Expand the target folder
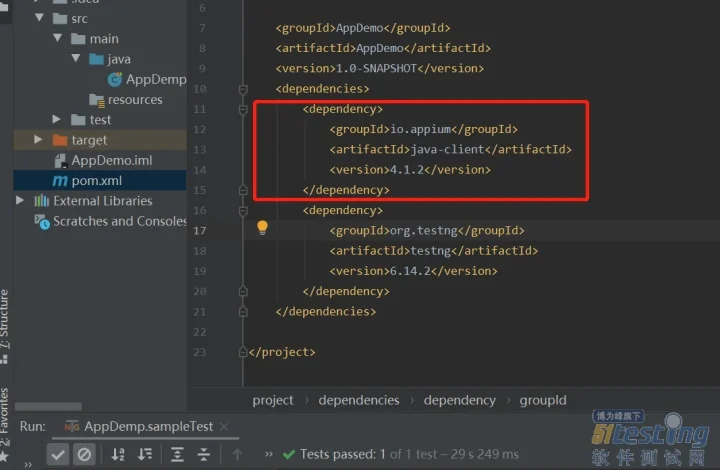Viewport: 720px width, 470px height. (38, 140)
